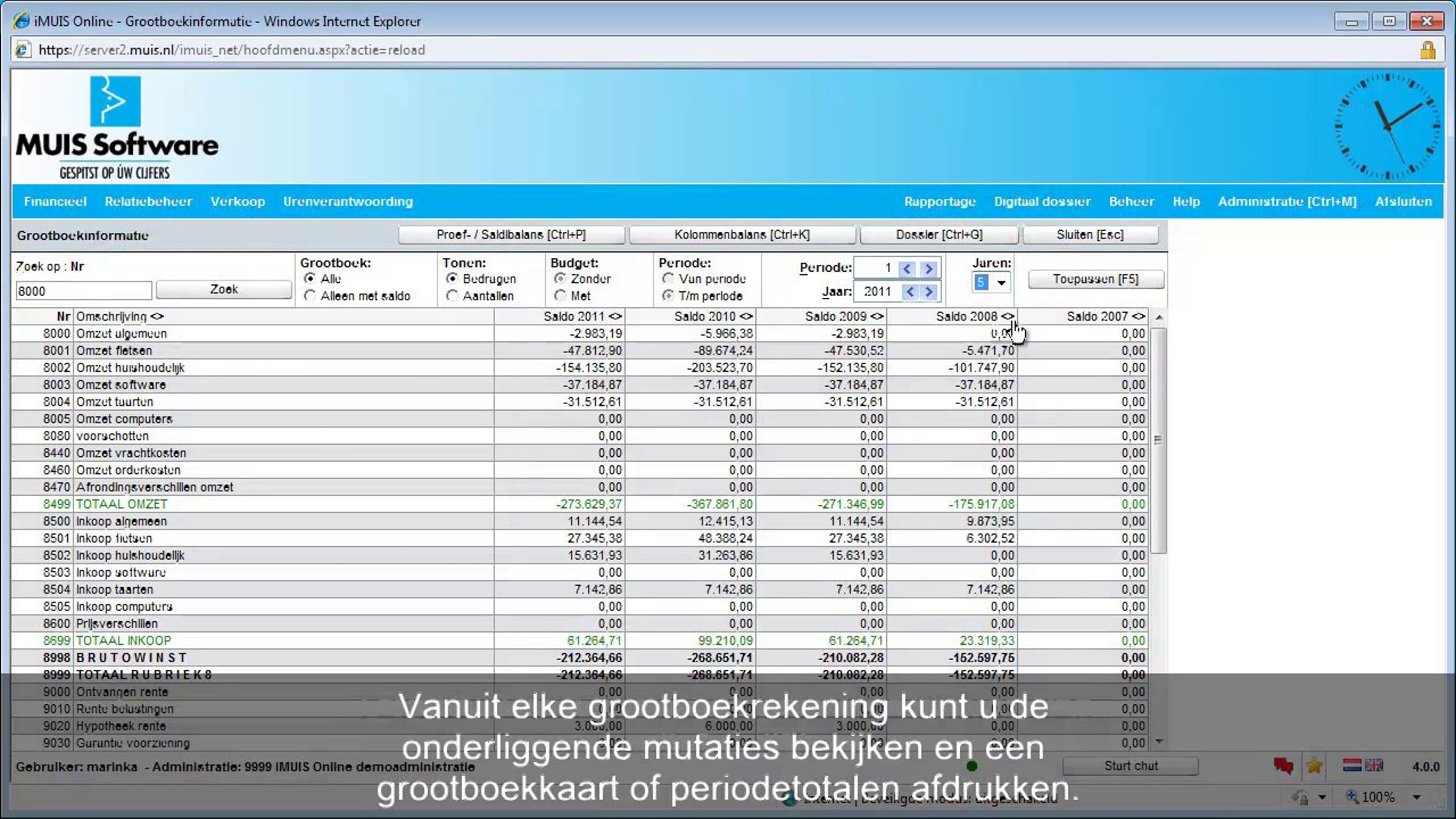
Task: Select row 8504 Inkoop taarten
Action: 581,590
